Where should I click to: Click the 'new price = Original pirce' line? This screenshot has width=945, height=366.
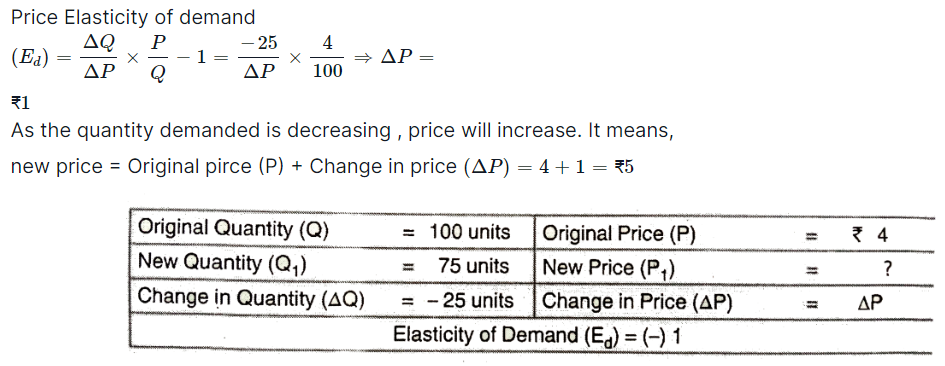[x=322, y=166]
